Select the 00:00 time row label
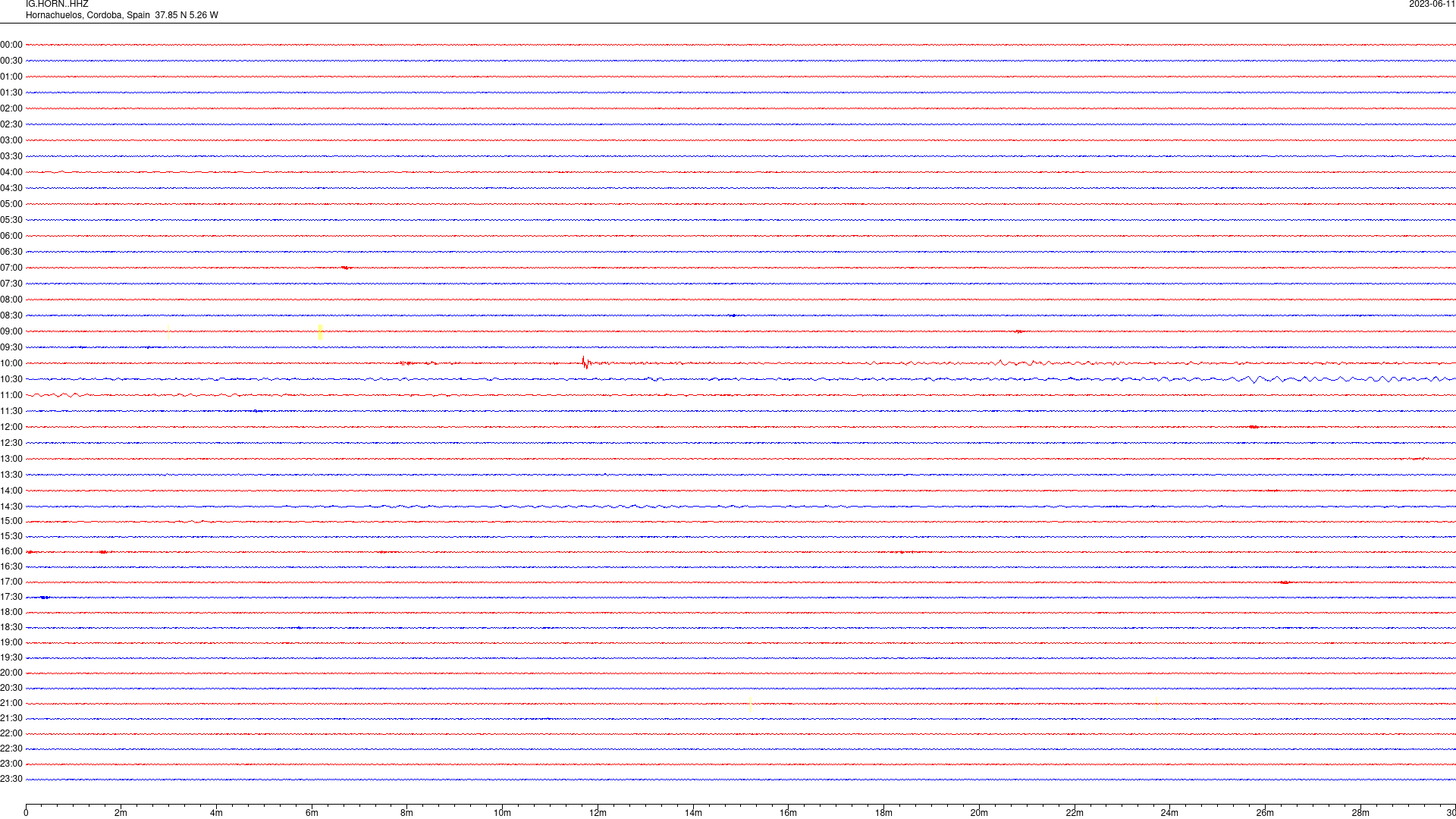Screen dimensions: 1456x819 tap(11, 45)
